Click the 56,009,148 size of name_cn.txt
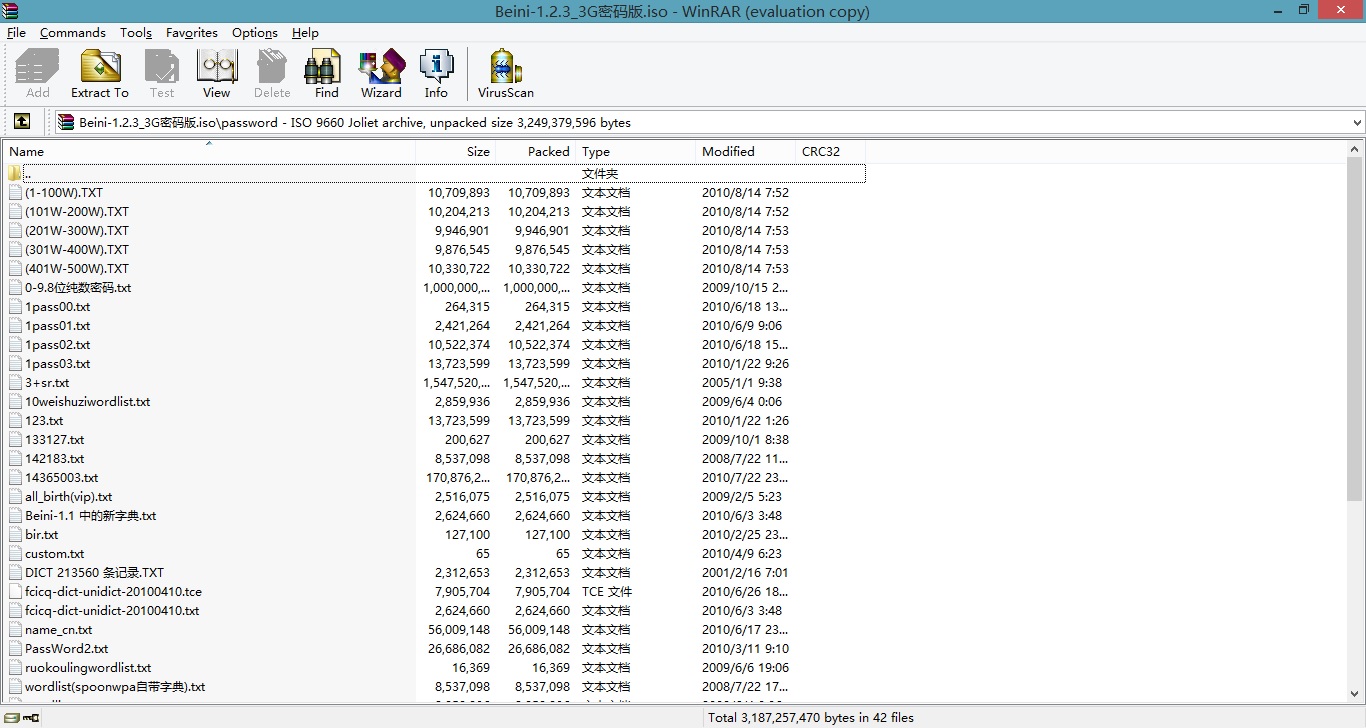The width and height of the screenshot is (1366, 728). [x=459, y=630]
